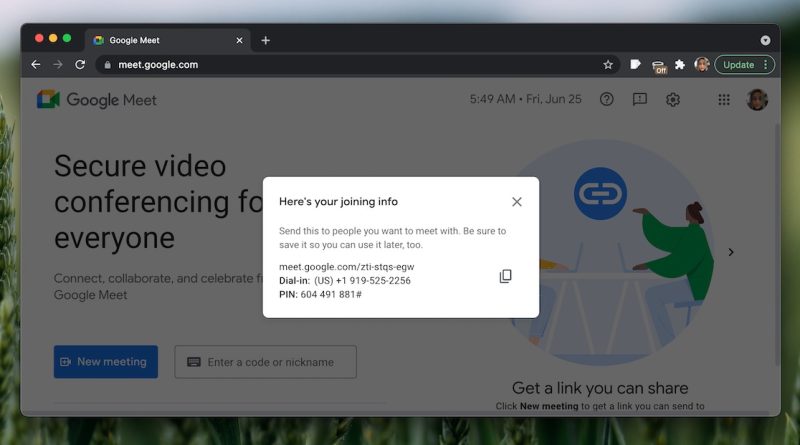
Task: Click the Google Meet logo
Action: [97, 100]
